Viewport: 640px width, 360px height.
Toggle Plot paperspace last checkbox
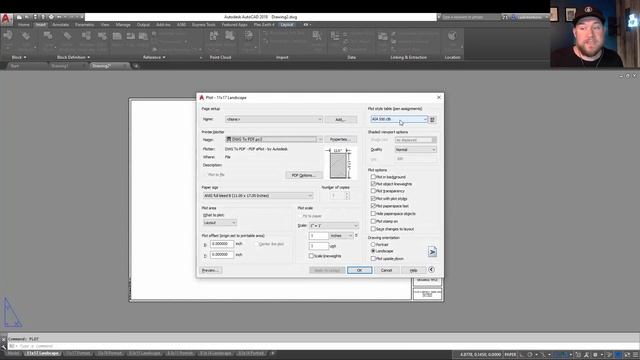pos(373,206)
